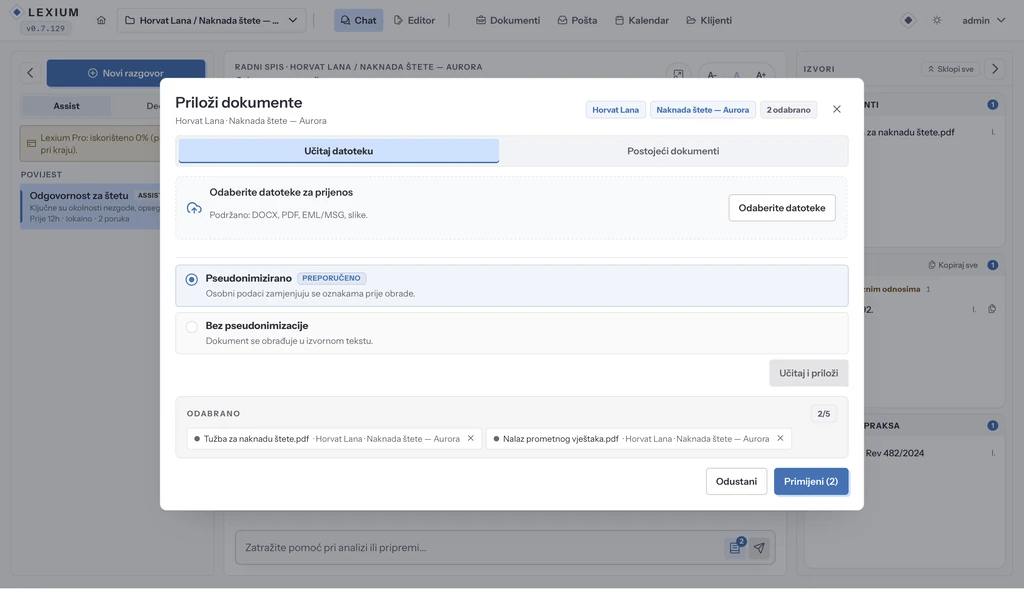
Task: Click the Odaberite datoteke button
Action: coord(782,208)
